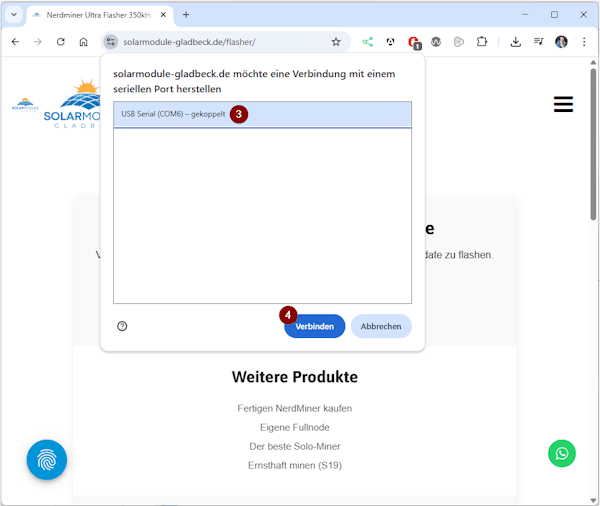The width and height of the screenshot is (600, 506).
Task: Open the tab search dropdown arrow
Action: [x=14, y=15]
